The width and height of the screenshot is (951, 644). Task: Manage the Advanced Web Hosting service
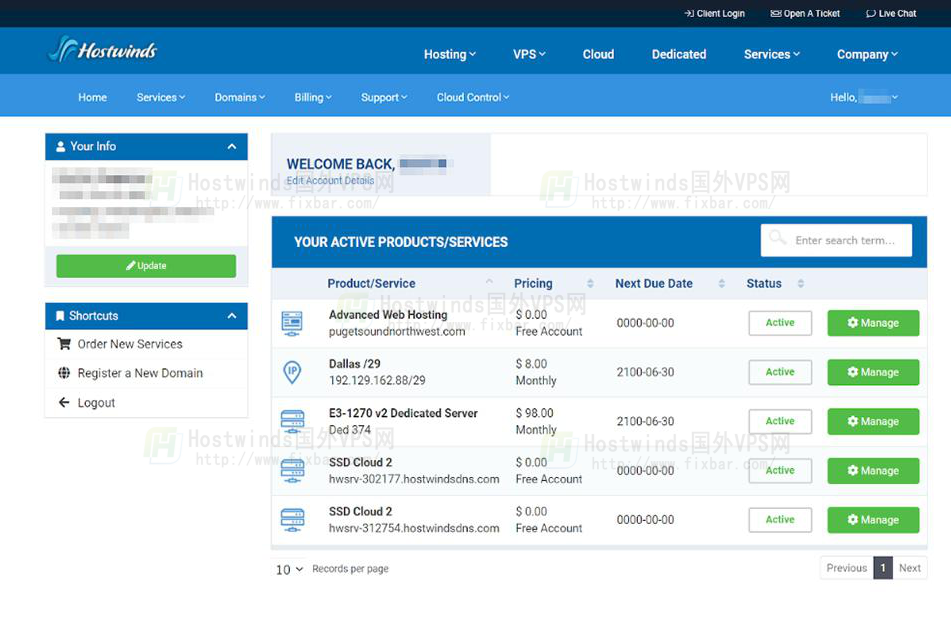[x=873, y=323]
